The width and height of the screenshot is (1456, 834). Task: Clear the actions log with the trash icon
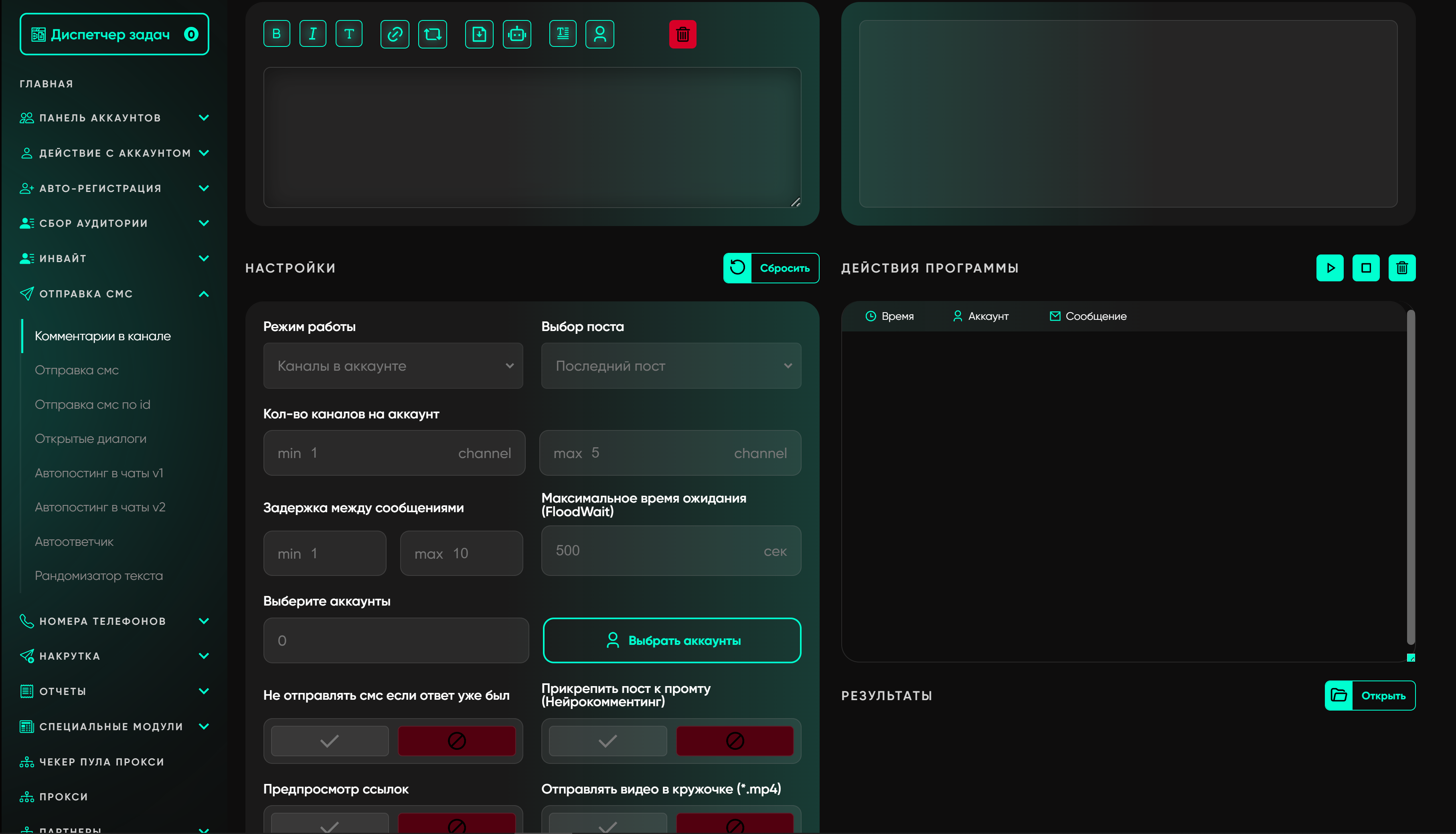(x=1401, y=267)
